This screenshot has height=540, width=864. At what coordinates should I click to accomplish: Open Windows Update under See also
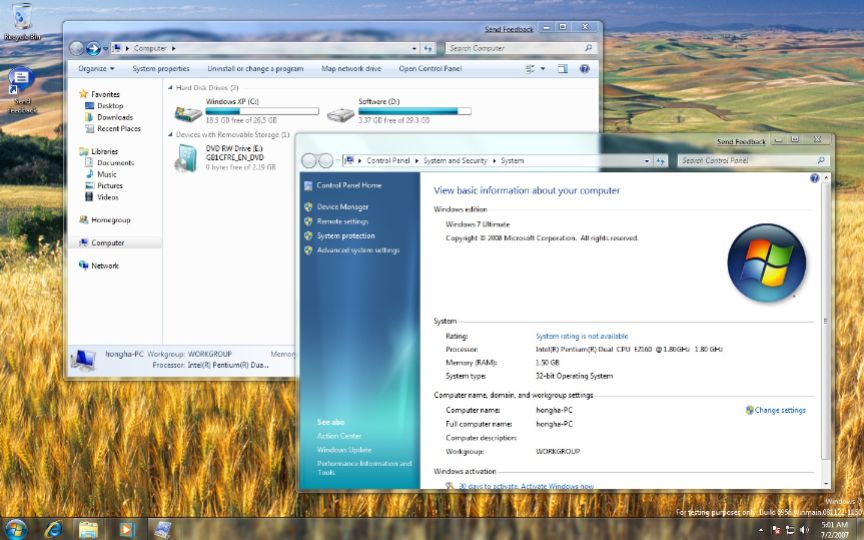coord(344,450)
